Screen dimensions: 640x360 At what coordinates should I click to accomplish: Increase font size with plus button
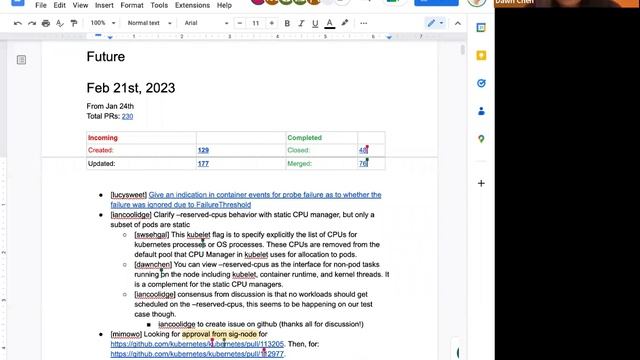point(271,23)
